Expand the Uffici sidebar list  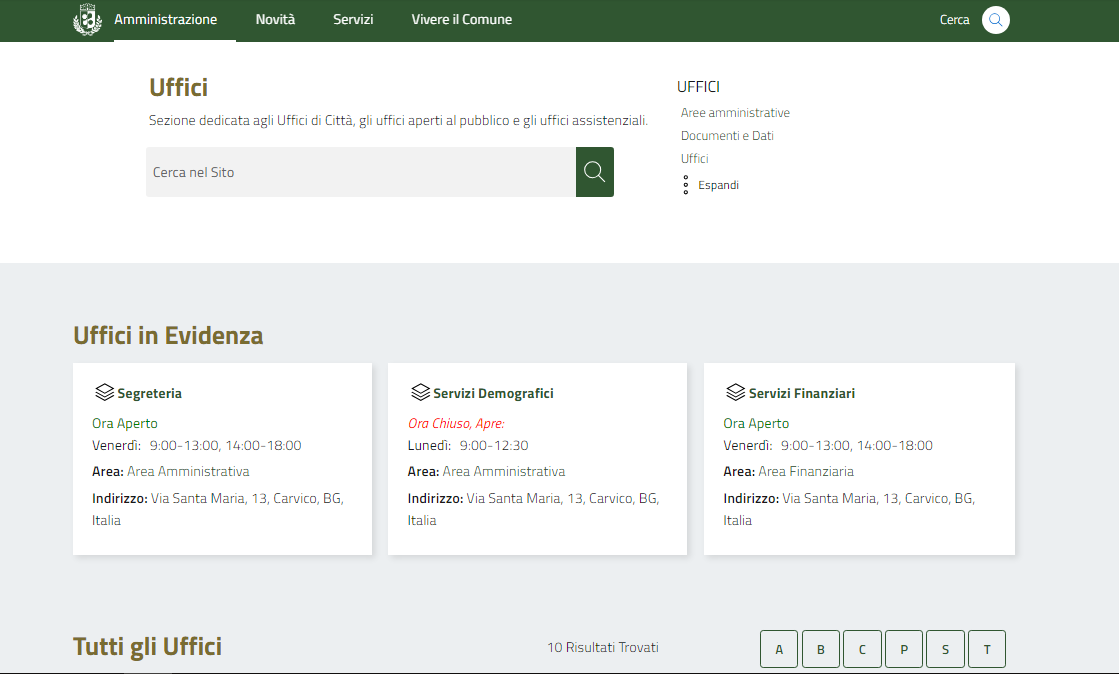(717, 185)
